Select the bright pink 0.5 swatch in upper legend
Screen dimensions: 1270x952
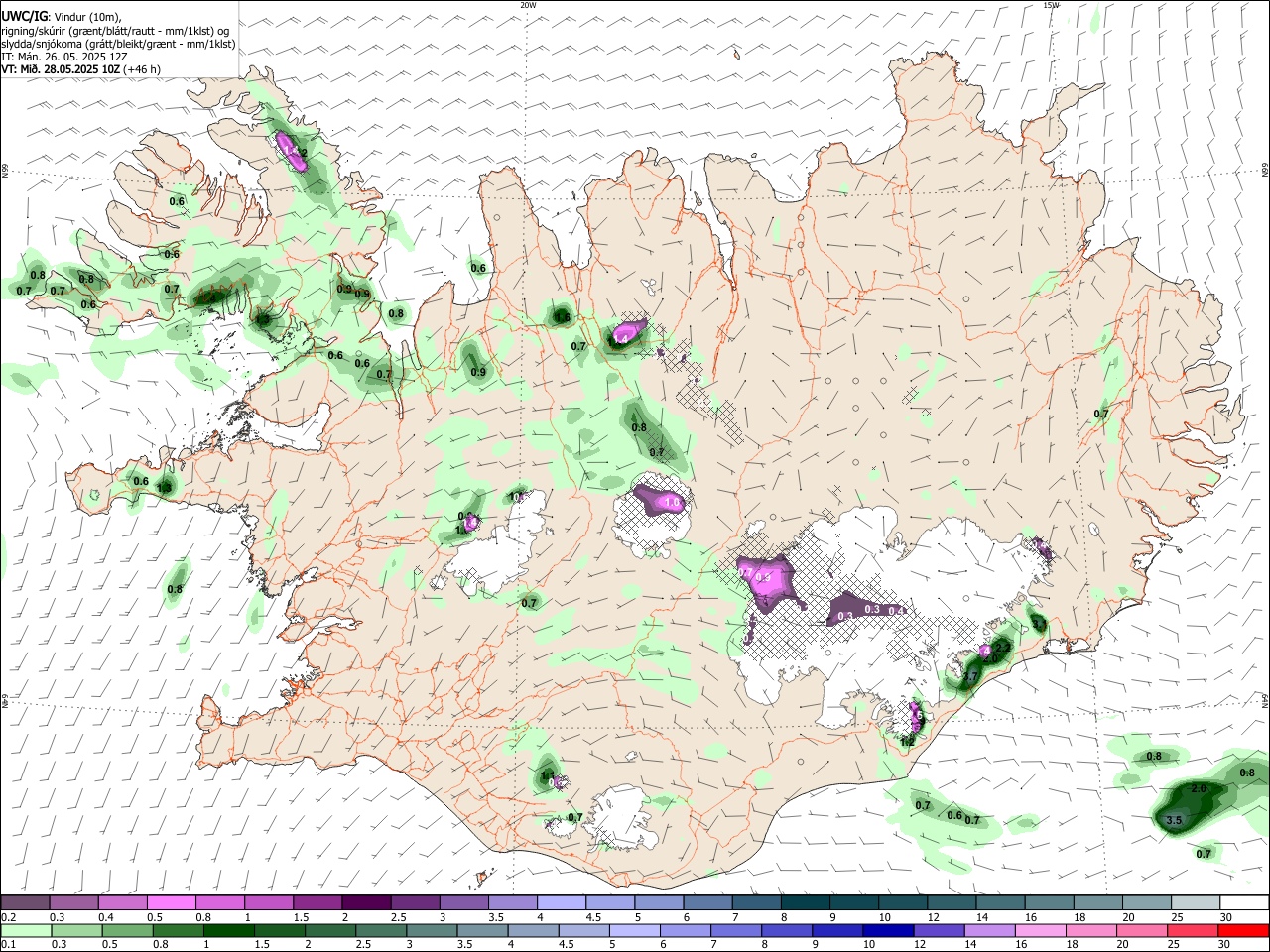171,902
